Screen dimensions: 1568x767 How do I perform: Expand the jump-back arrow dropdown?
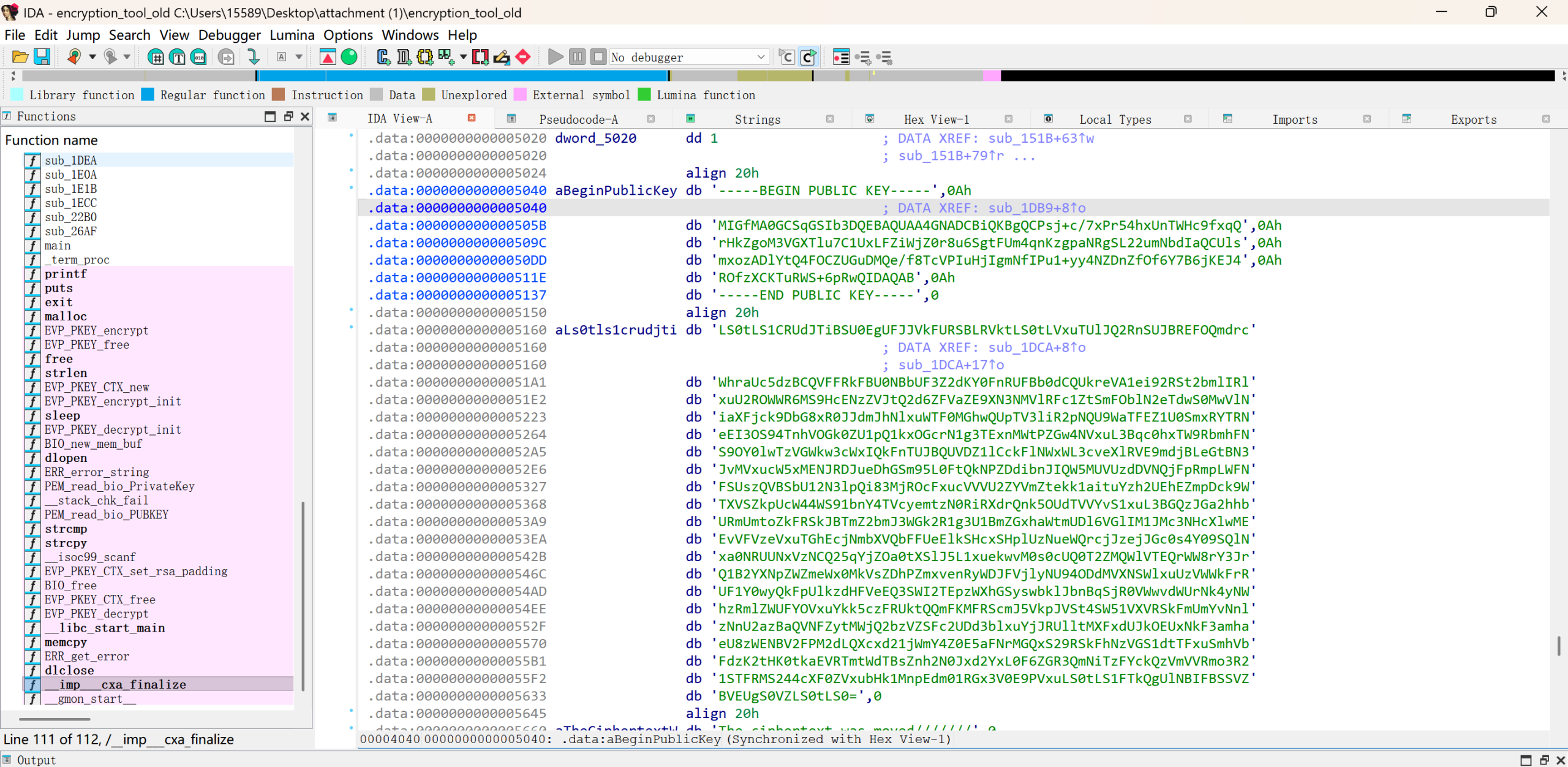pos(92,57)
